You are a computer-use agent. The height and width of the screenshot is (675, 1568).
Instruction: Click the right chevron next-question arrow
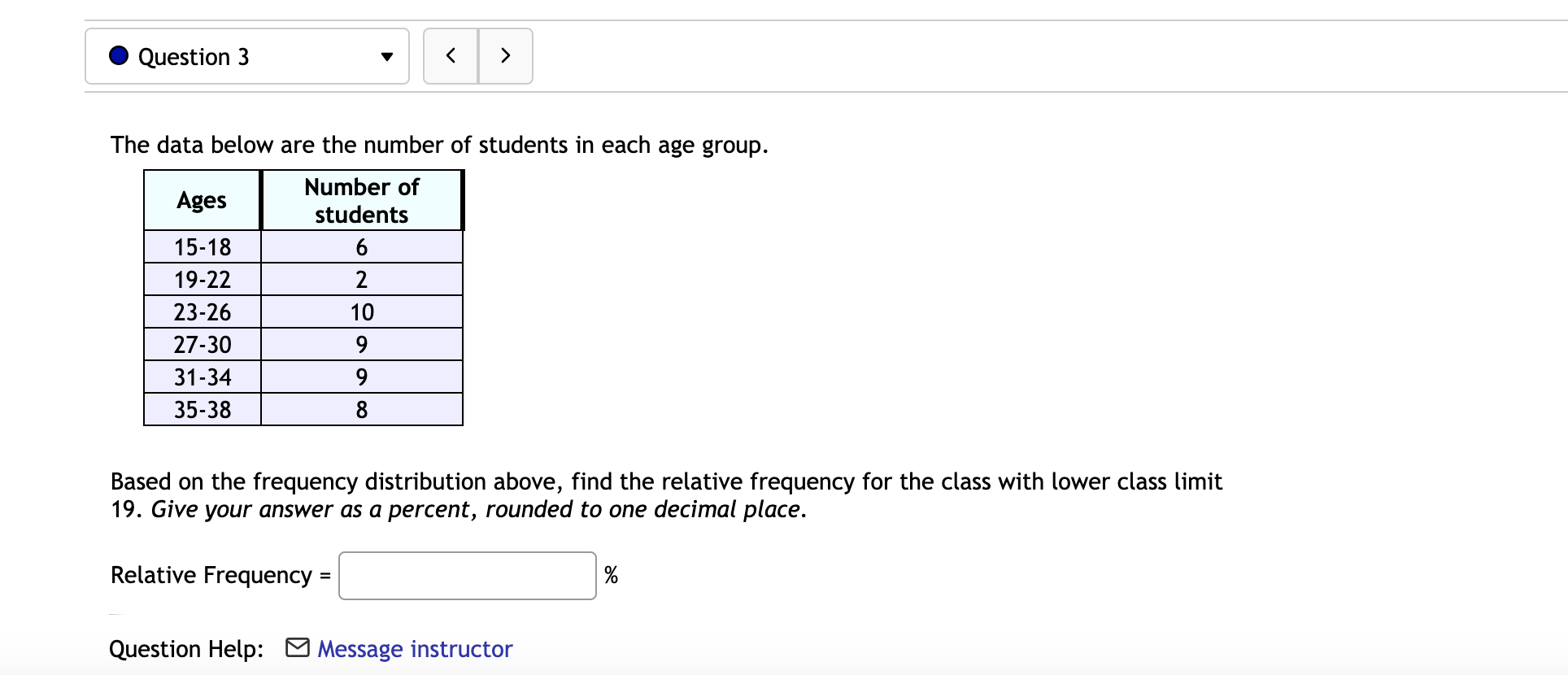pyautogui.click(x=505, y=56)
